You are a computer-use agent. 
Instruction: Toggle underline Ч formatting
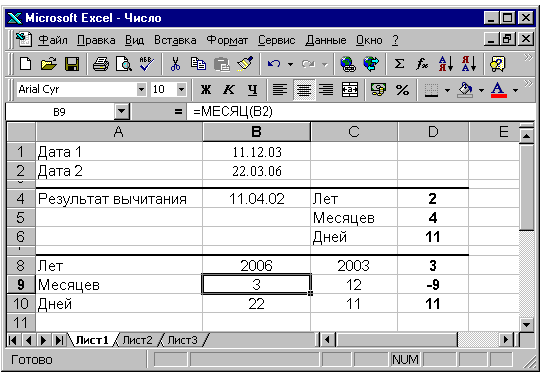[252, 90]
